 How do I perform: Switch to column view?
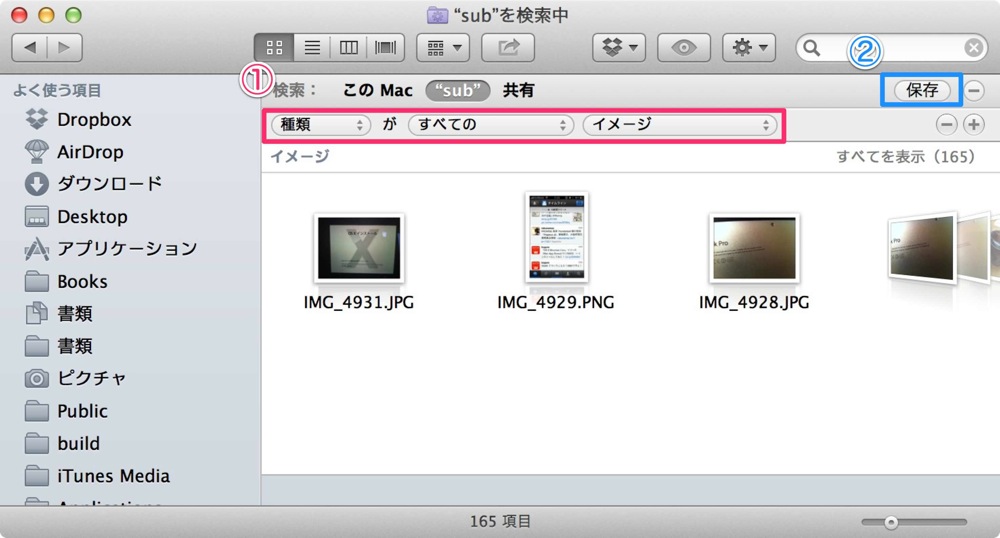tap(349, 47)
